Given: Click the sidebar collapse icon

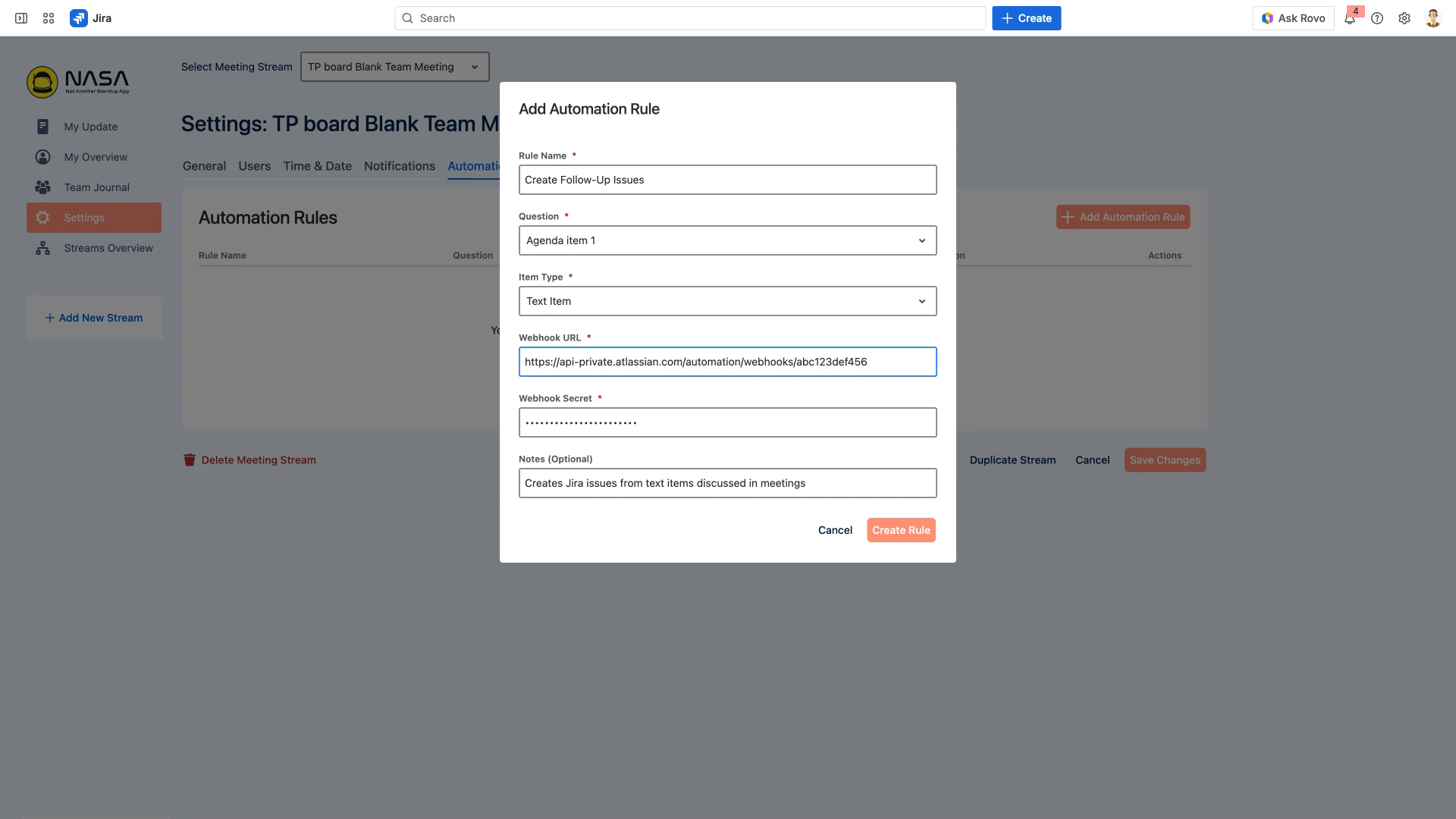Looking at the screenshot, I should pyautogui.click(x=21, y=18).
